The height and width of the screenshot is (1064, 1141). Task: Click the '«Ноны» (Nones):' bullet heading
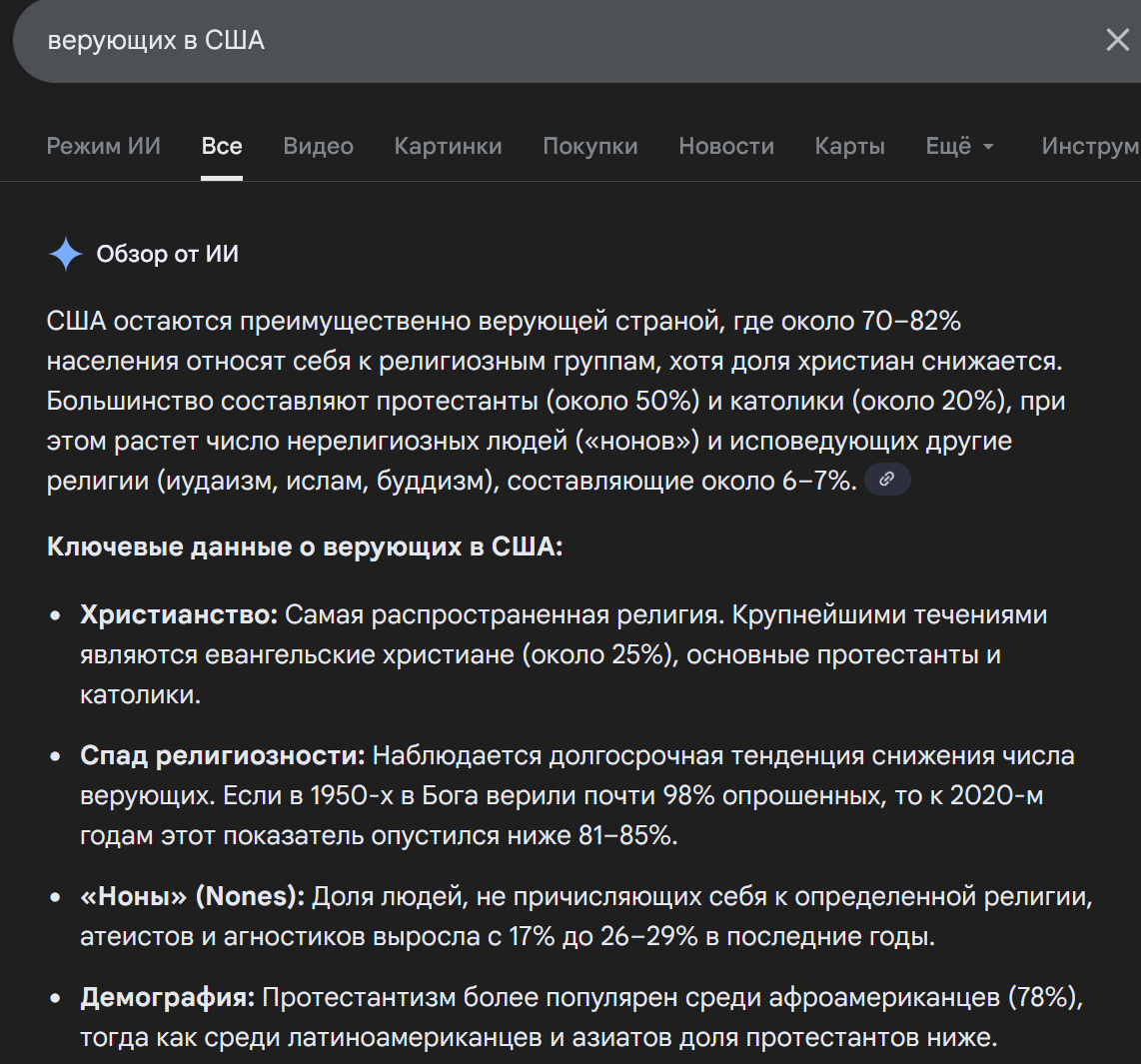193,897
